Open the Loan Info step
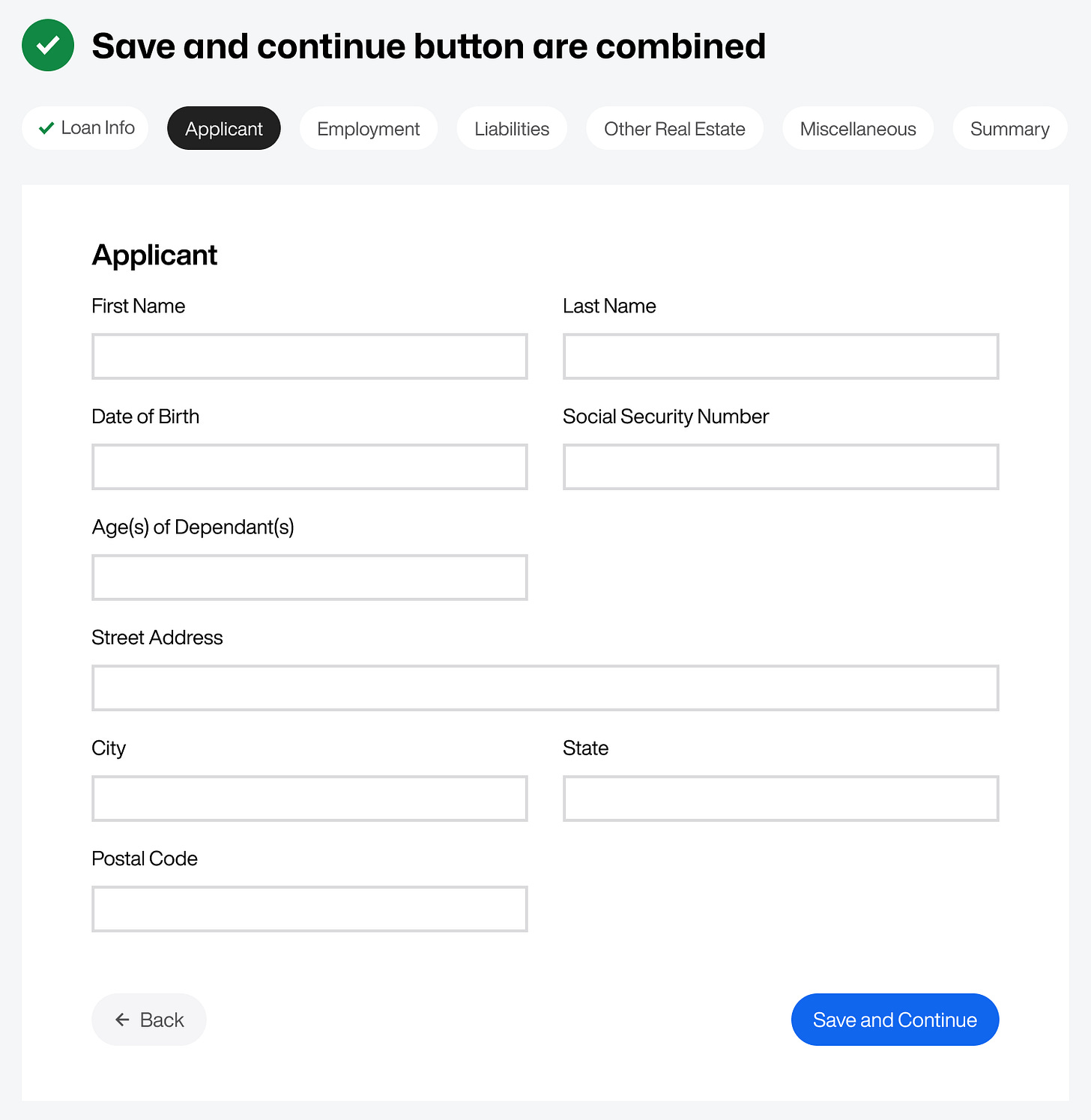This screenshot has width=1091, height=1120. [x=85, y=128]
